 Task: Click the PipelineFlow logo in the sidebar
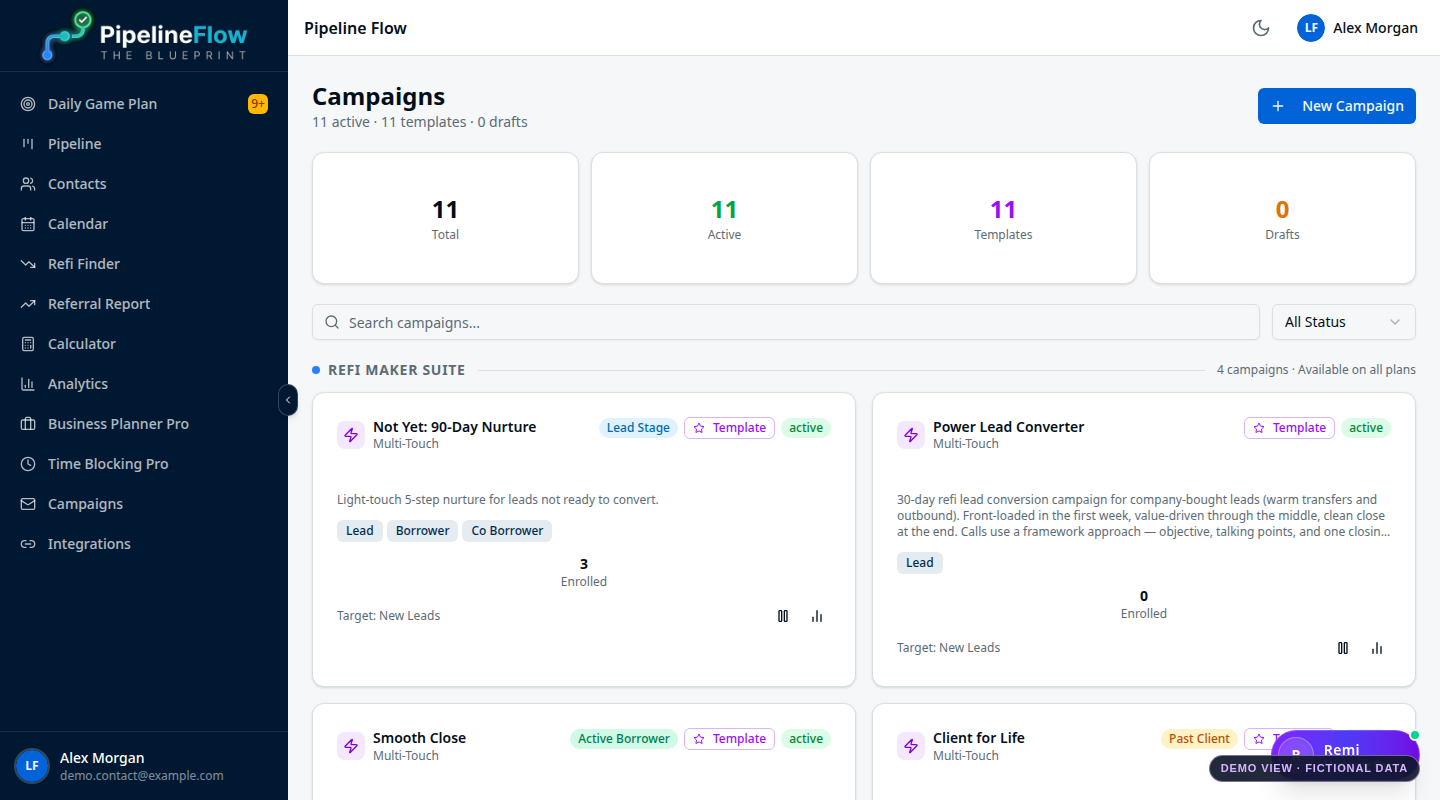click(x=144, y=37)
